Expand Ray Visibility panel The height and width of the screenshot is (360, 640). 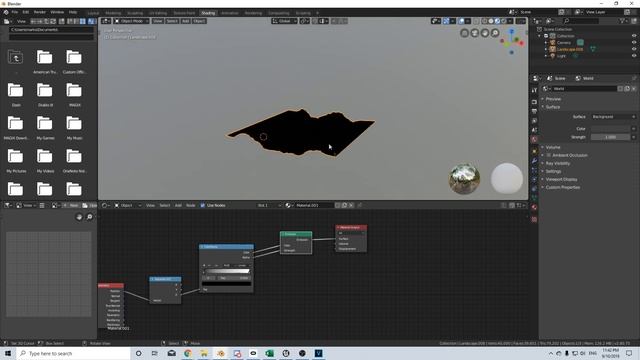[558, 163]
